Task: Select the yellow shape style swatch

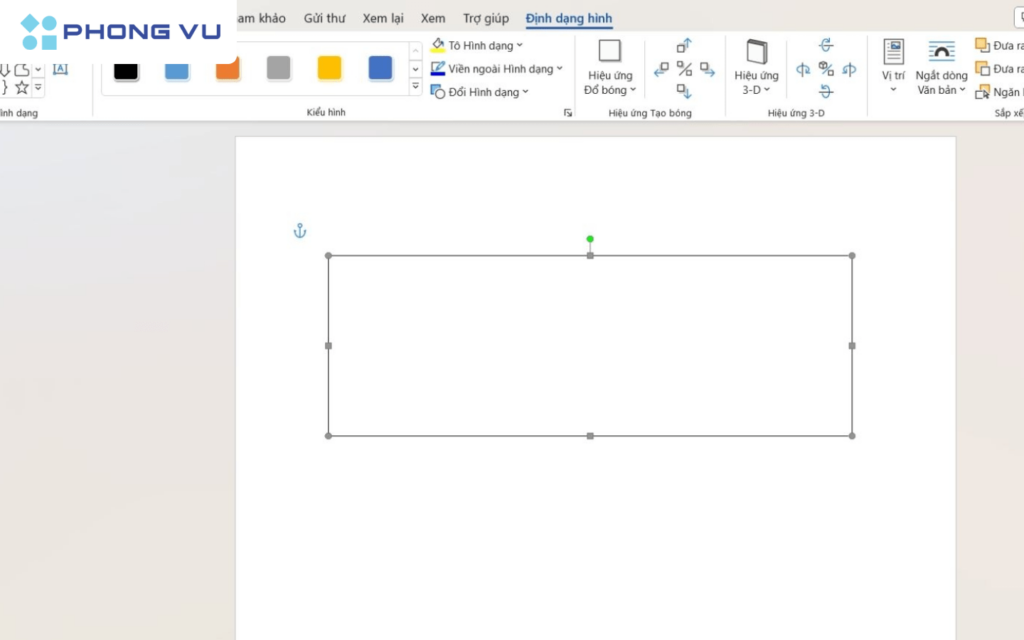Action: pyautogui.click(x=329, y=68)
